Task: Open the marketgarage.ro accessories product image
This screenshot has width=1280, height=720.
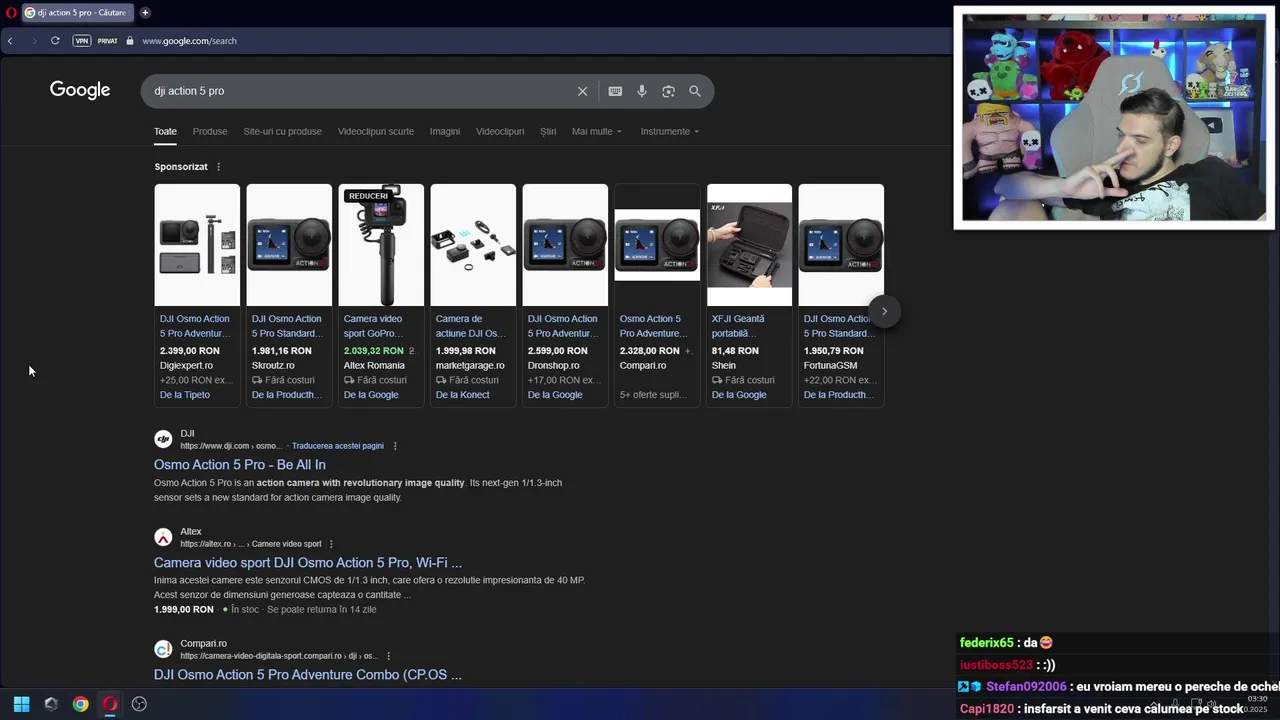Action: point(473,245)
